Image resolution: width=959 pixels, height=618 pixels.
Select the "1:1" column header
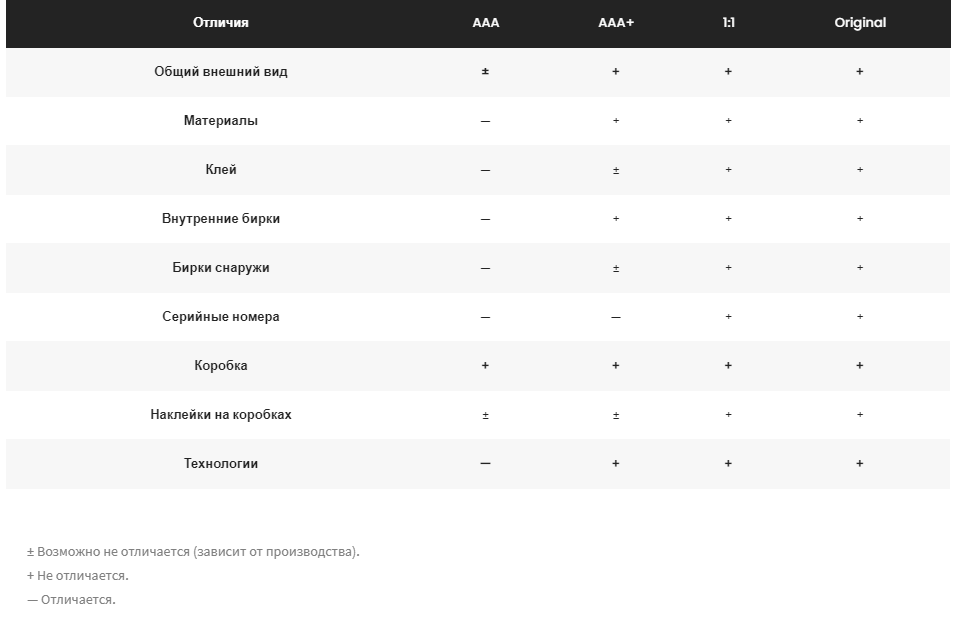(x=728, y=23)
